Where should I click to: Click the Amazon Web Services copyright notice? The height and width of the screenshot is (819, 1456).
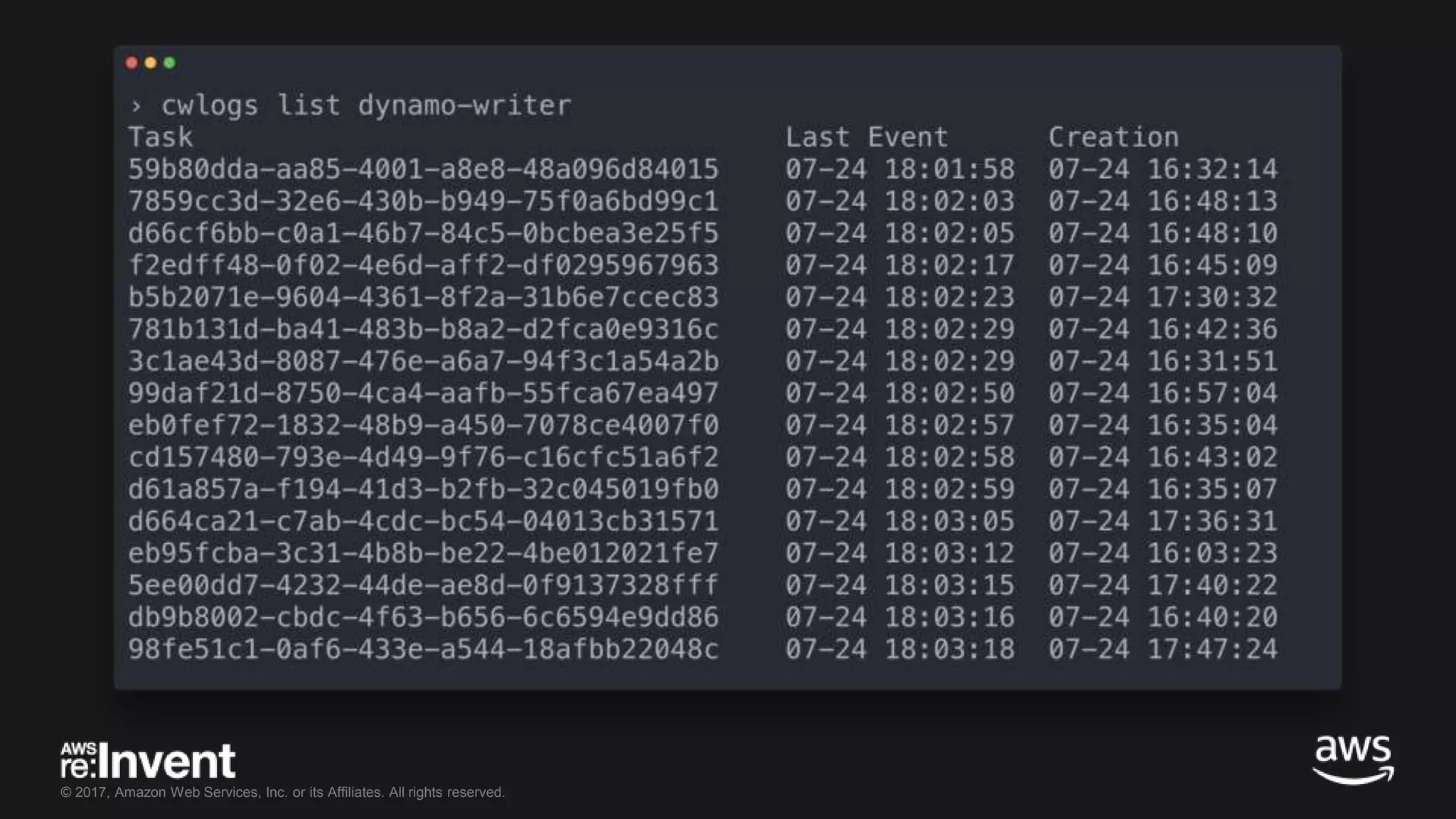coord(283,792)
